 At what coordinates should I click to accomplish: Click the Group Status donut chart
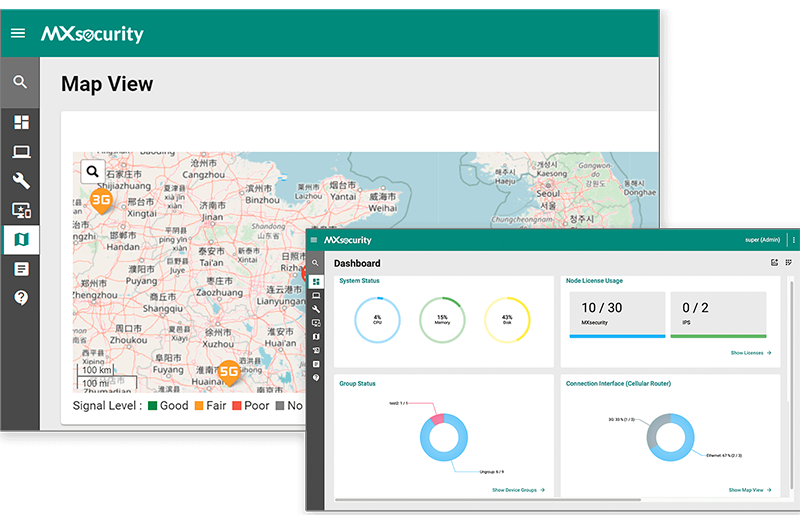[x=444, y=437]
